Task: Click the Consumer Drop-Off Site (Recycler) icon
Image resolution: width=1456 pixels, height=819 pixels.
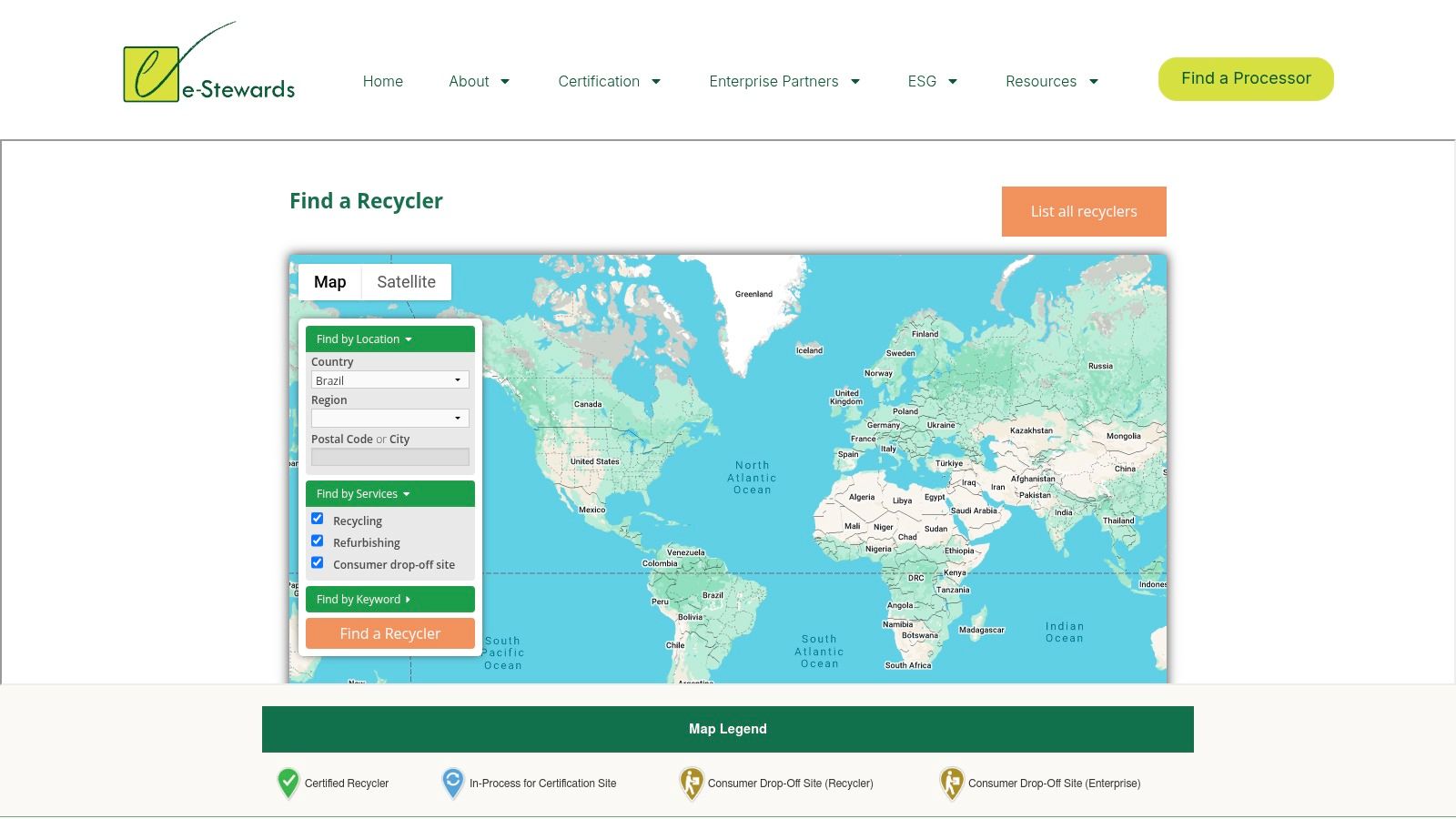Action: [692, 783]
